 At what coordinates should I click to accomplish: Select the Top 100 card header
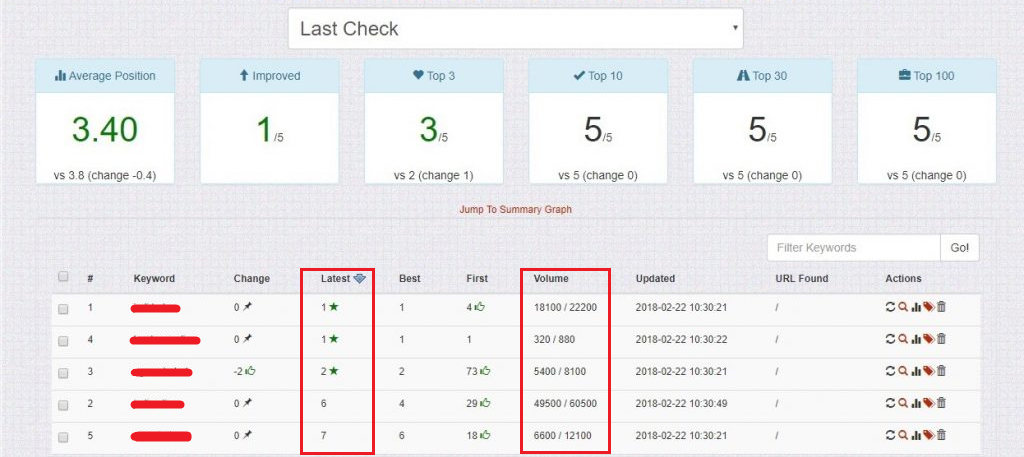(x=927, y=76)
